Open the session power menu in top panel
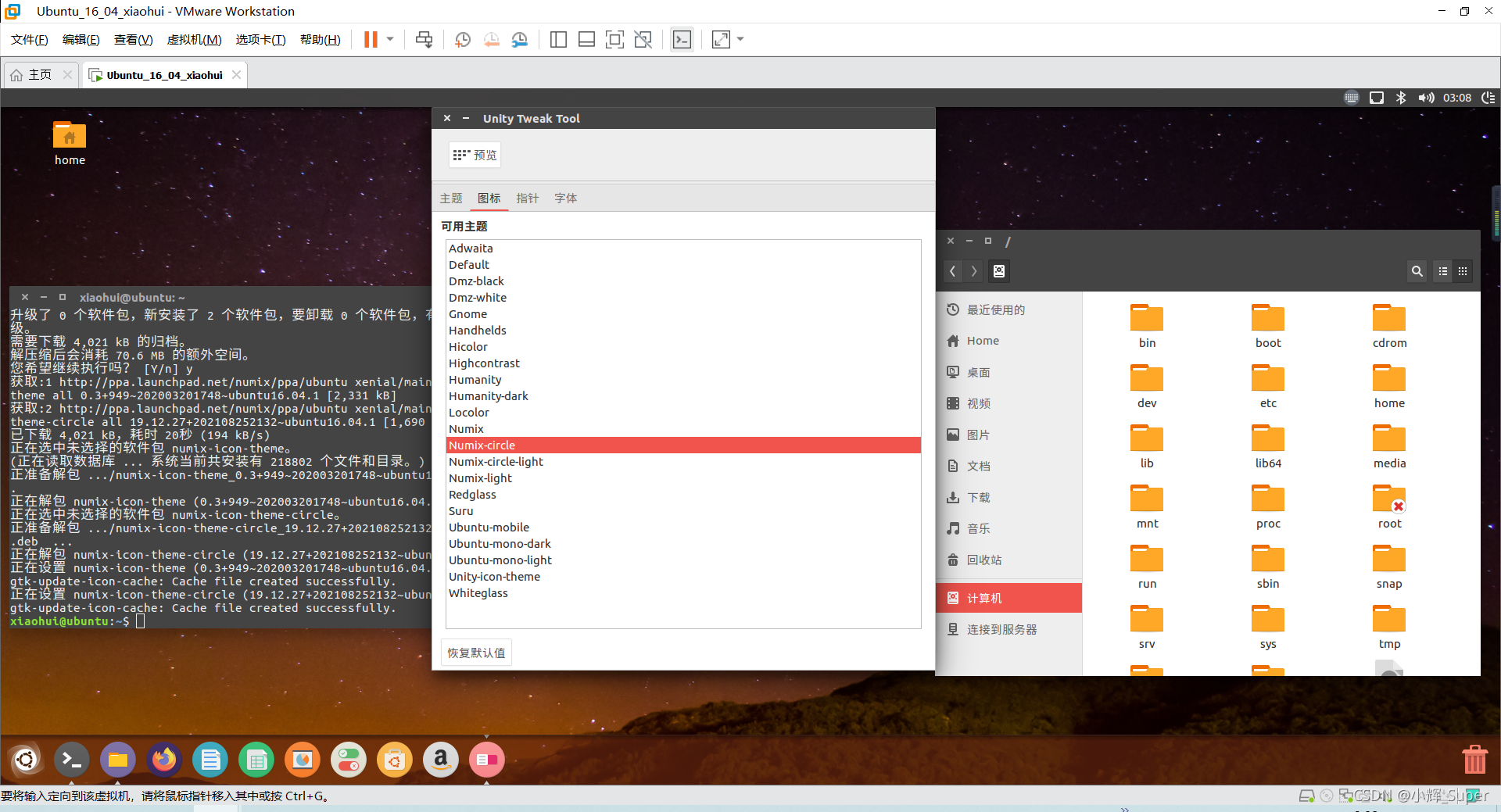Screen dimensions: 1501x812 pyautogui.click(x=1488, y=98)
